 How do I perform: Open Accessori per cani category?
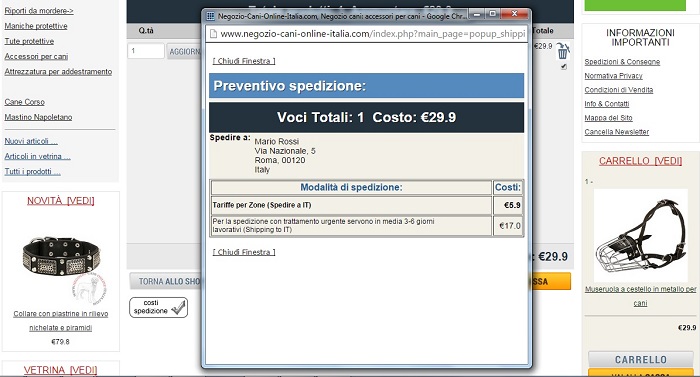(x=36, y=56)
